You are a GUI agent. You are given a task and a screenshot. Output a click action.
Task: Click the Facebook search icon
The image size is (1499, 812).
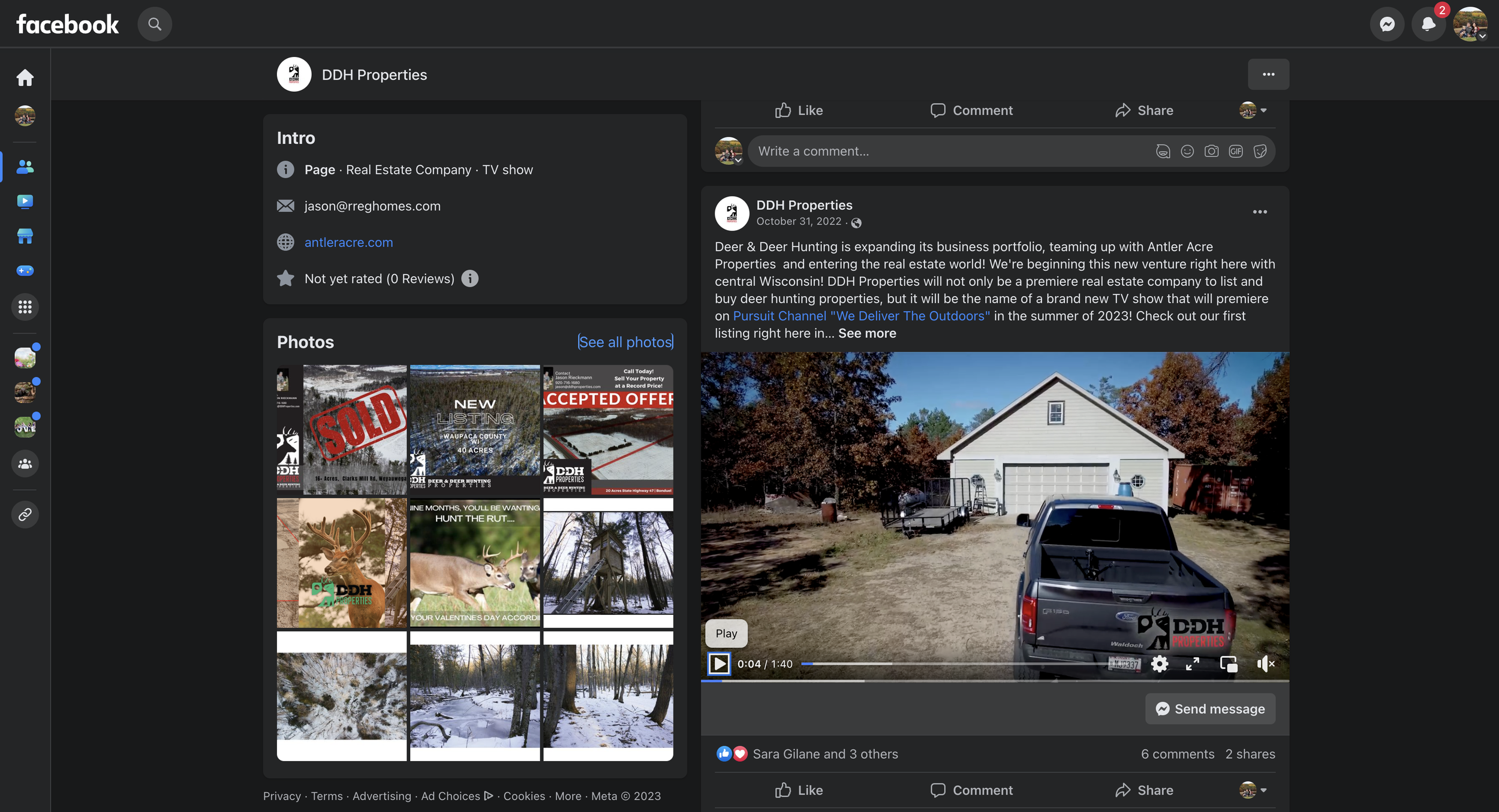click(x=155, y=24)
